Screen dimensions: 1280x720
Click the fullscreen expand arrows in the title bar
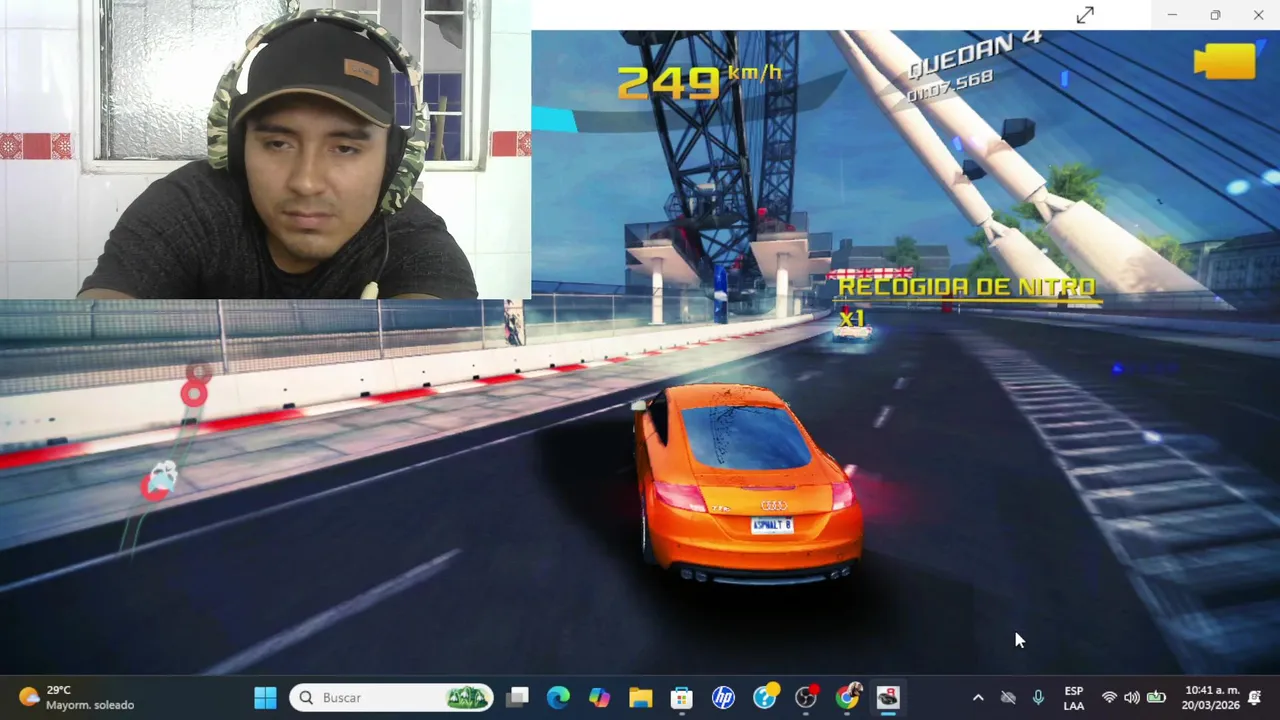point(1085,15)
